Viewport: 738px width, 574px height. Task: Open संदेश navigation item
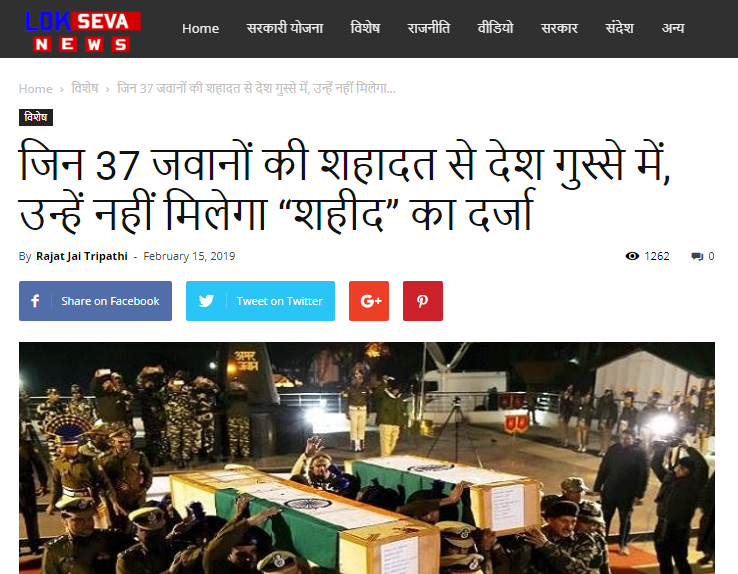(x=619, y=28)
